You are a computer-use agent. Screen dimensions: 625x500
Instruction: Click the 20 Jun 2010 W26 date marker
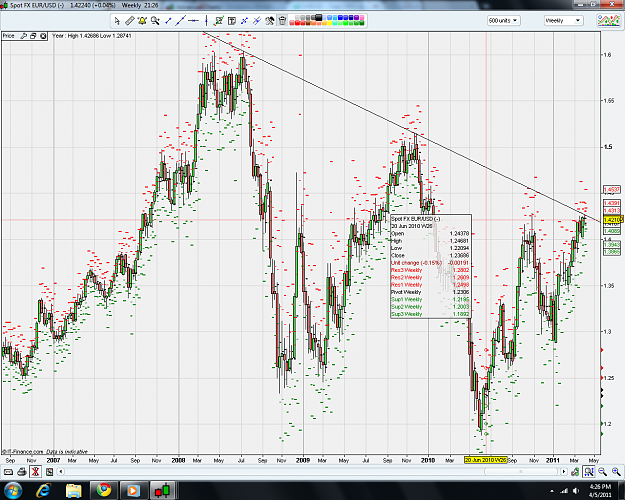(x=485, y=460)
